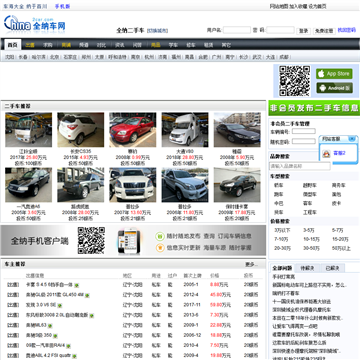Focus the 随机密码 input field
Viewport: 360px width, 360px height.
[304, 141]
